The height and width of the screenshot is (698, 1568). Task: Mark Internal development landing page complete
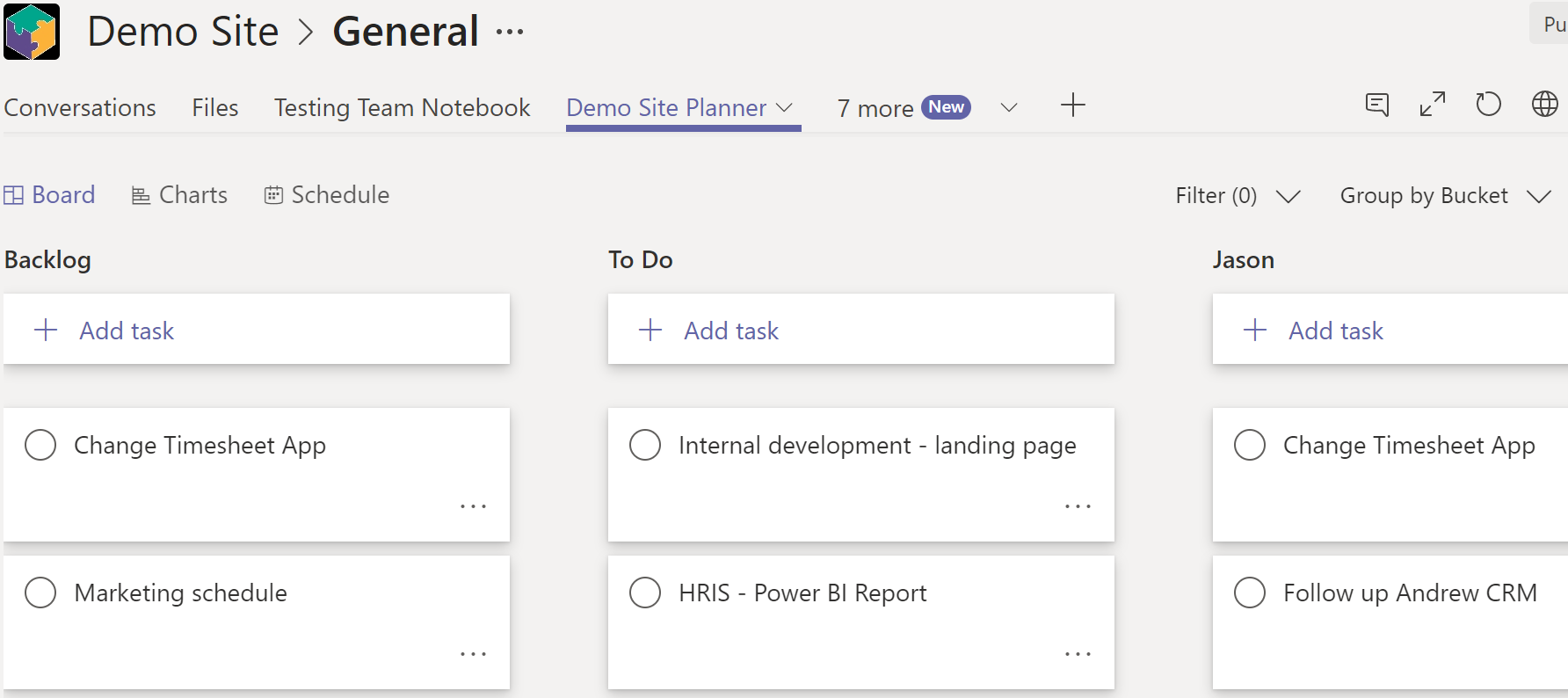pyautogui.click(x=645, y=445)
